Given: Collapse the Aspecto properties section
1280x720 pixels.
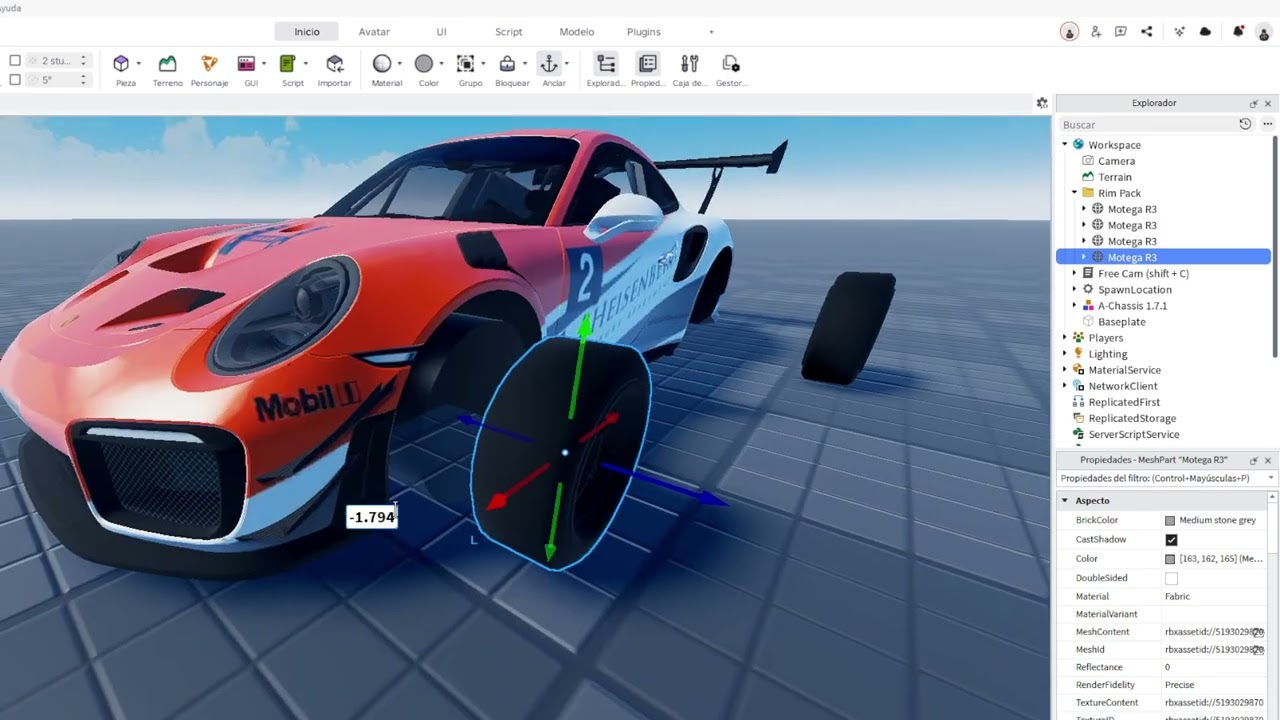Looking at the screenshot, I should [1065, 501].
